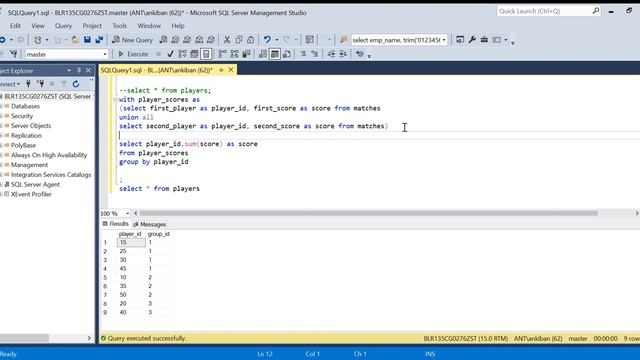
Task: Click the Display Estimated Execution Plan icon
Action: click(x=182, y=54)
